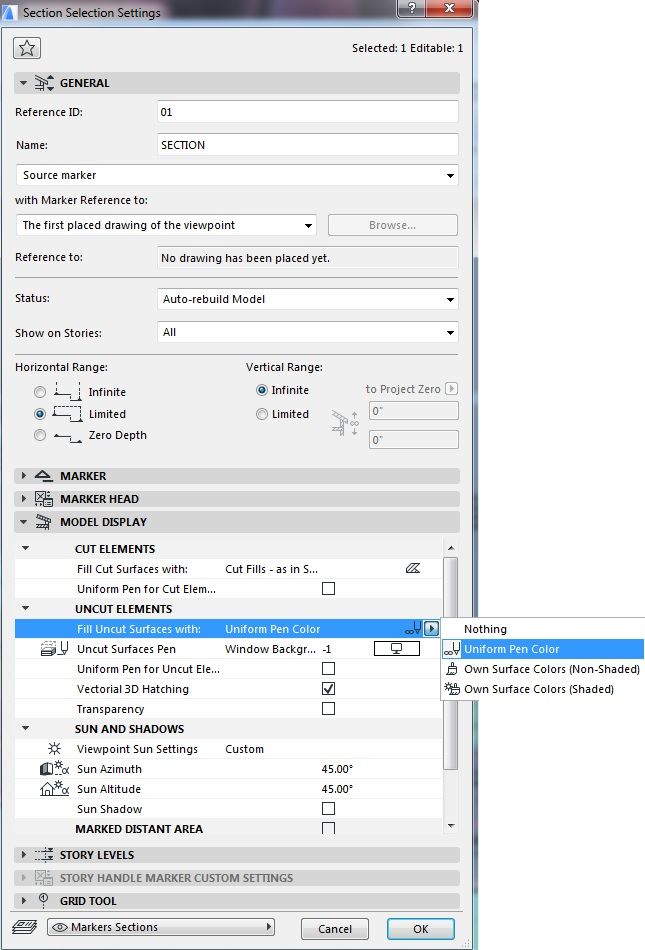Click the Infinite horizontal range diagram icon
645x950 pixels.
coord(67,392)
